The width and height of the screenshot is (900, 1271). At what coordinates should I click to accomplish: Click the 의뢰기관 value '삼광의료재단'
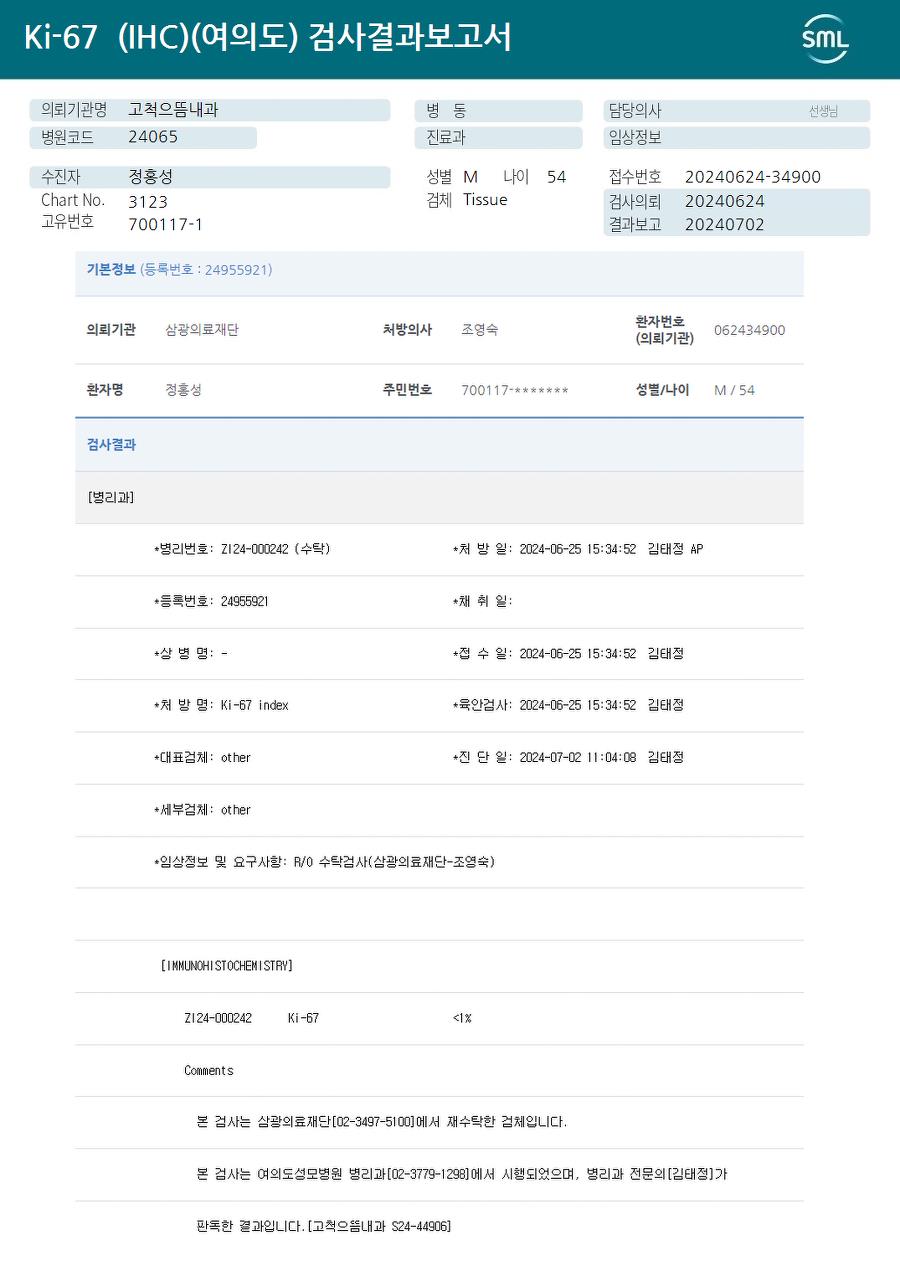click(x=201, y=329)
